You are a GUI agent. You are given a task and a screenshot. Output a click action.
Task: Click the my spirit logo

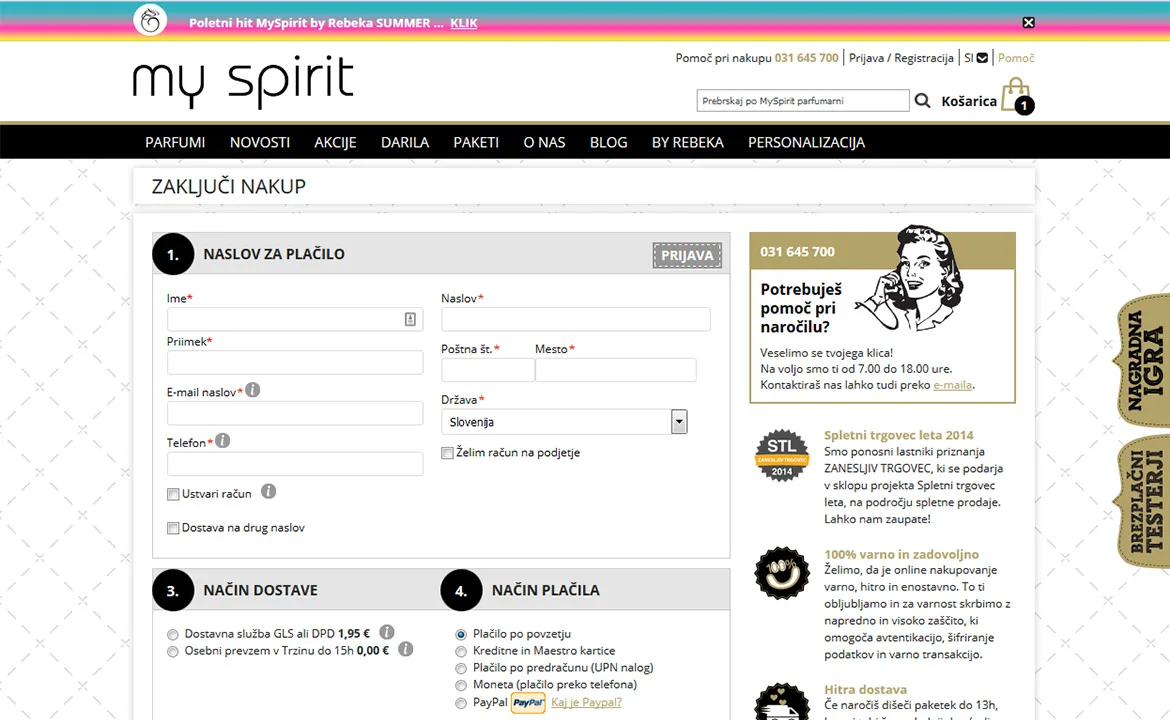point(243,81)
